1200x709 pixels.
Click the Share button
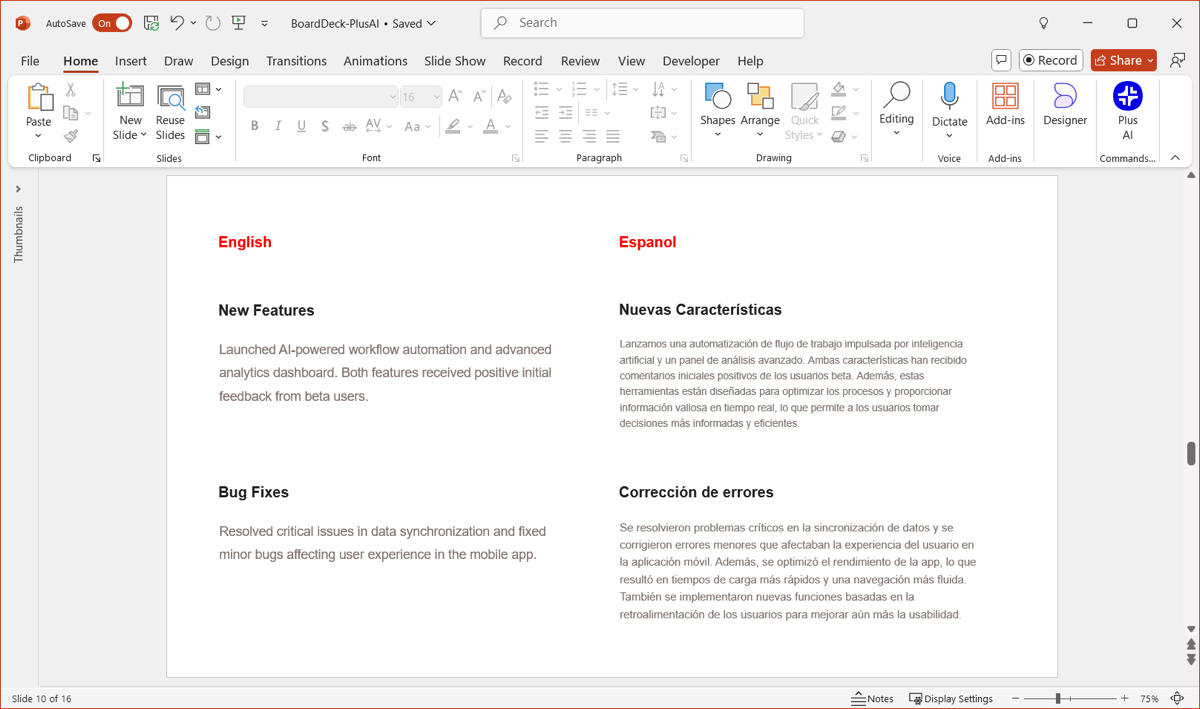1124,60
